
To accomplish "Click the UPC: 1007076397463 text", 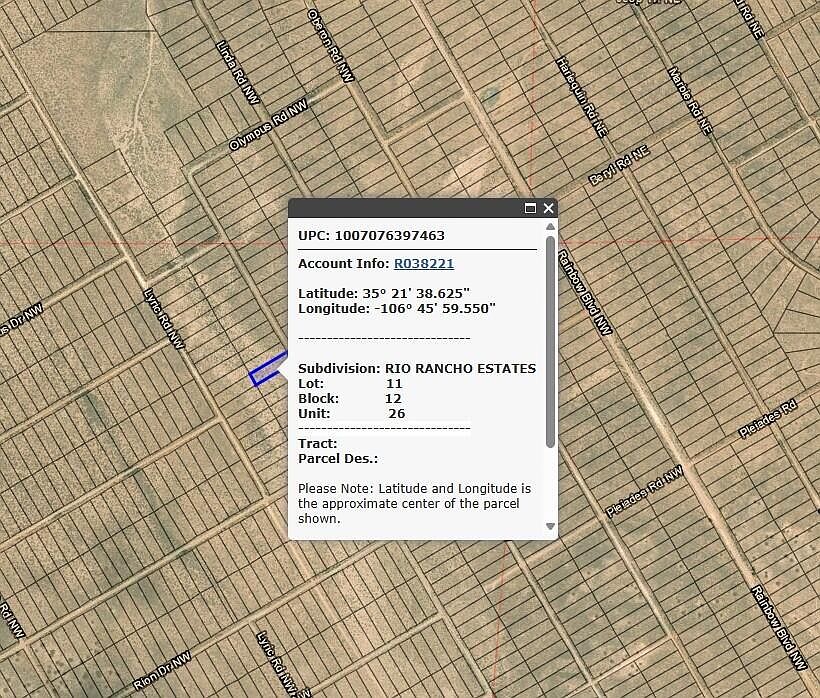I will pos(371,235).
